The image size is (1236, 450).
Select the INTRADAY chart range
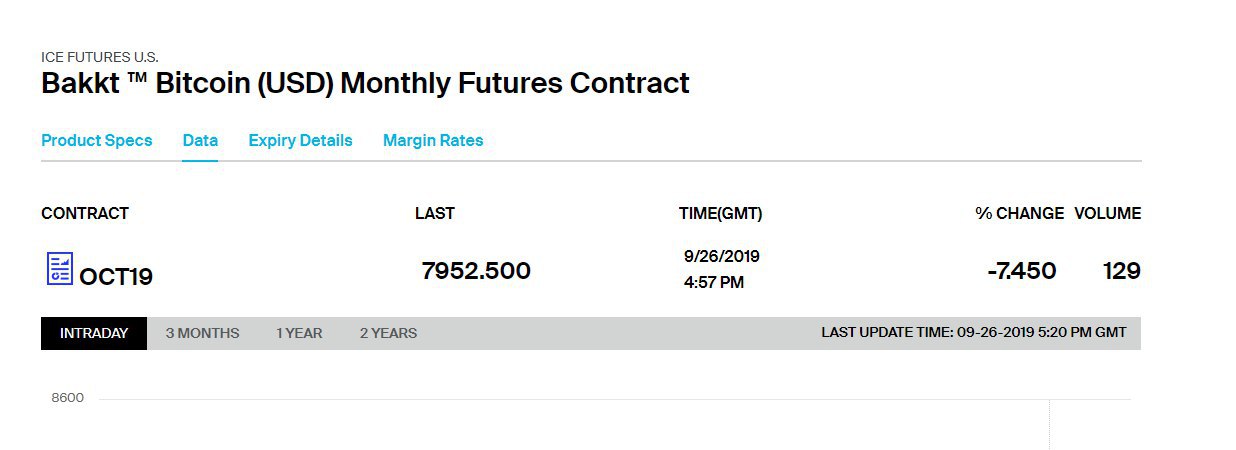tap(94, 333)
